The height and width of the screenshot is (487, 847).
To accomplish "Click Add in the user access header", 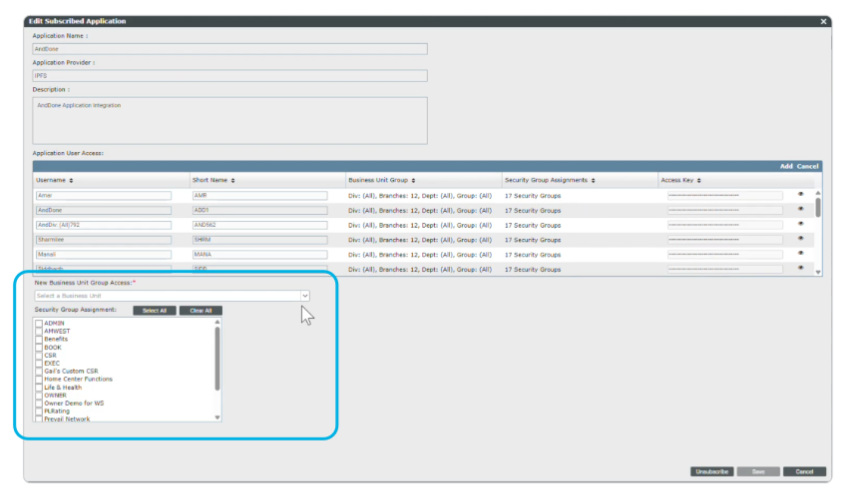I will [786, 166].
